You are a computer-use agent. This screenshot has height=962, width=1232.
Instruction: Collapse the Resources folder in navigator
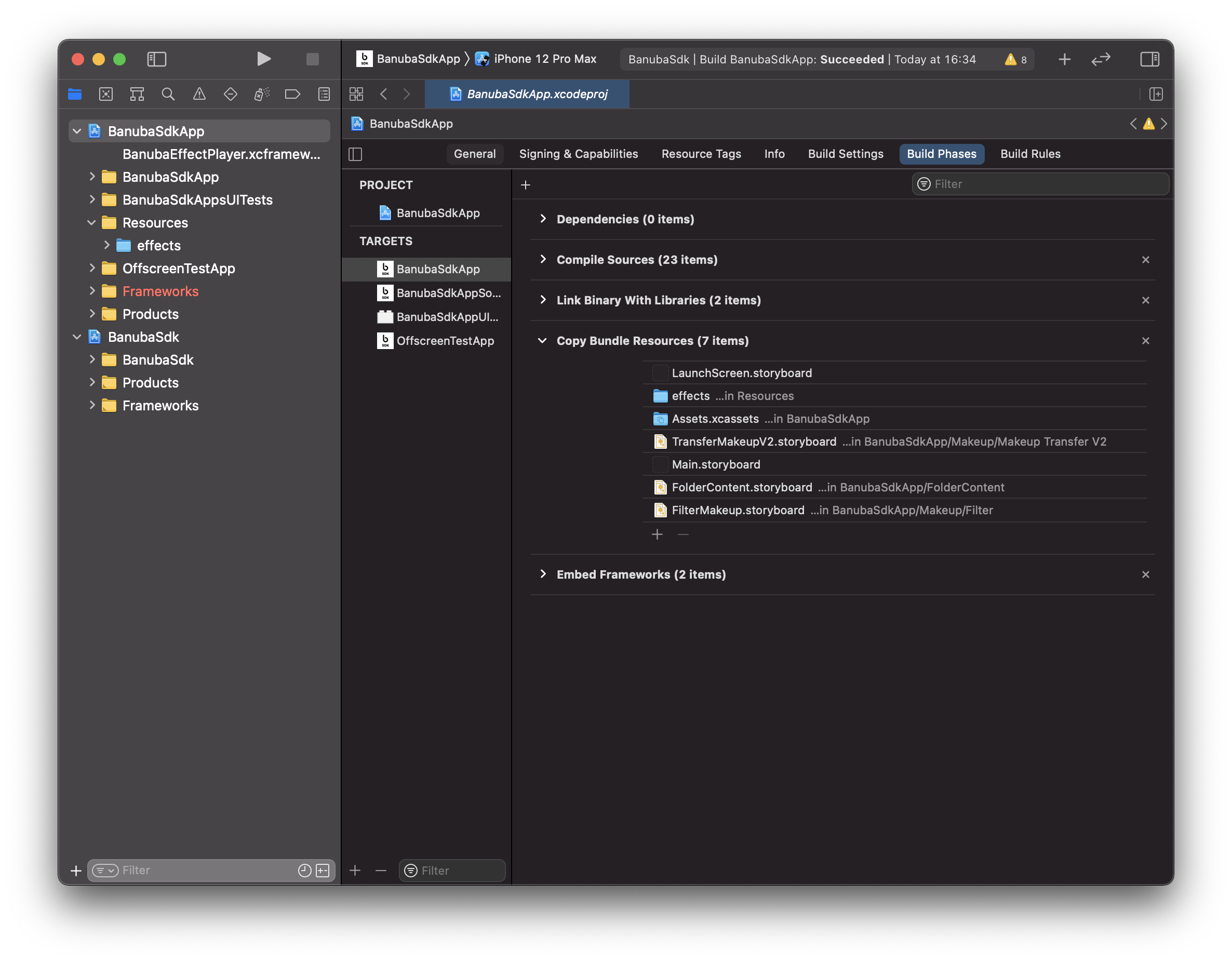[91, 223]
